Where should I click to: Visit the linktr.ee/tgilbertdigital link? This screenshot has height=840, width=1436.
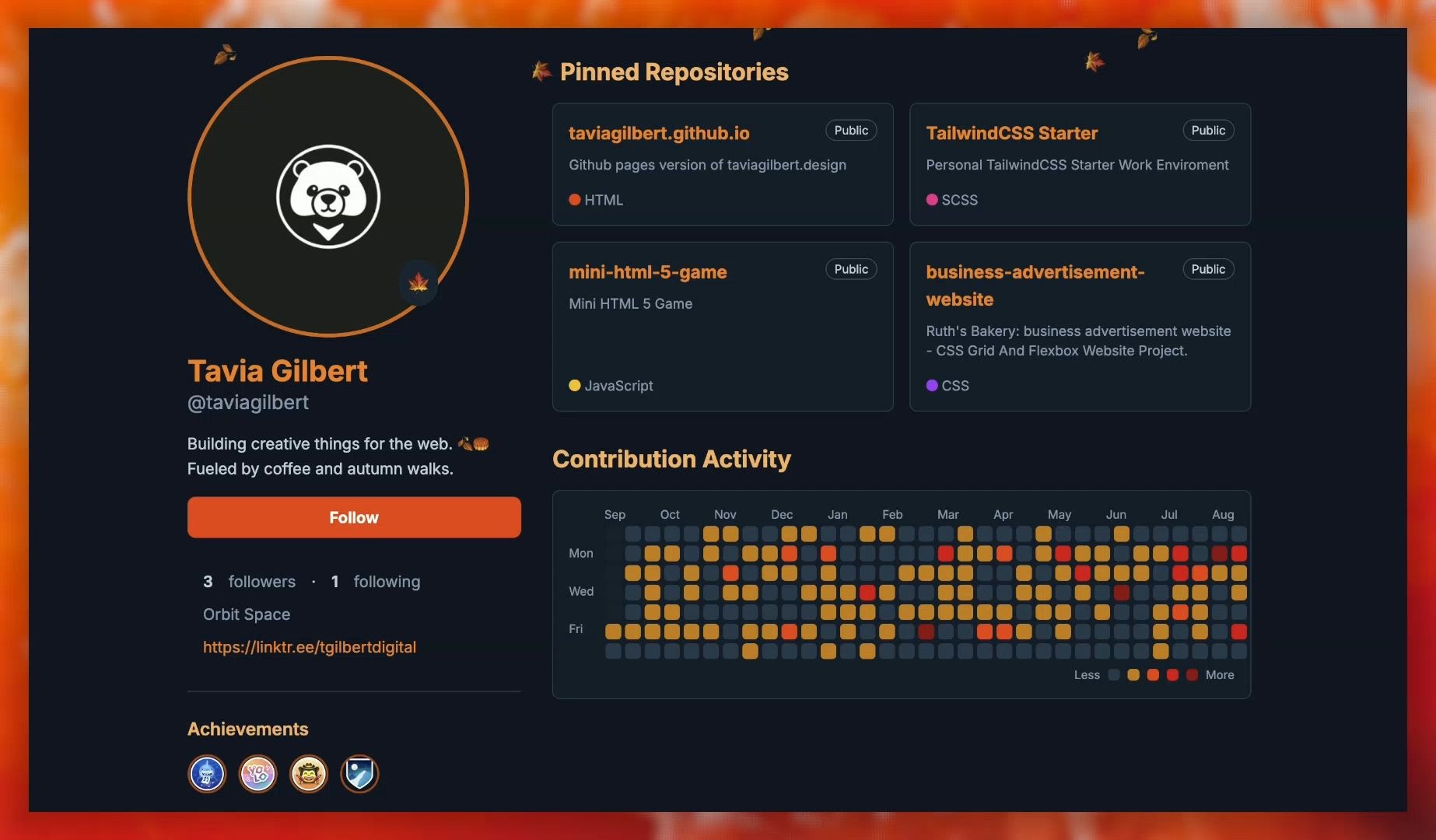tap(310, 647)
